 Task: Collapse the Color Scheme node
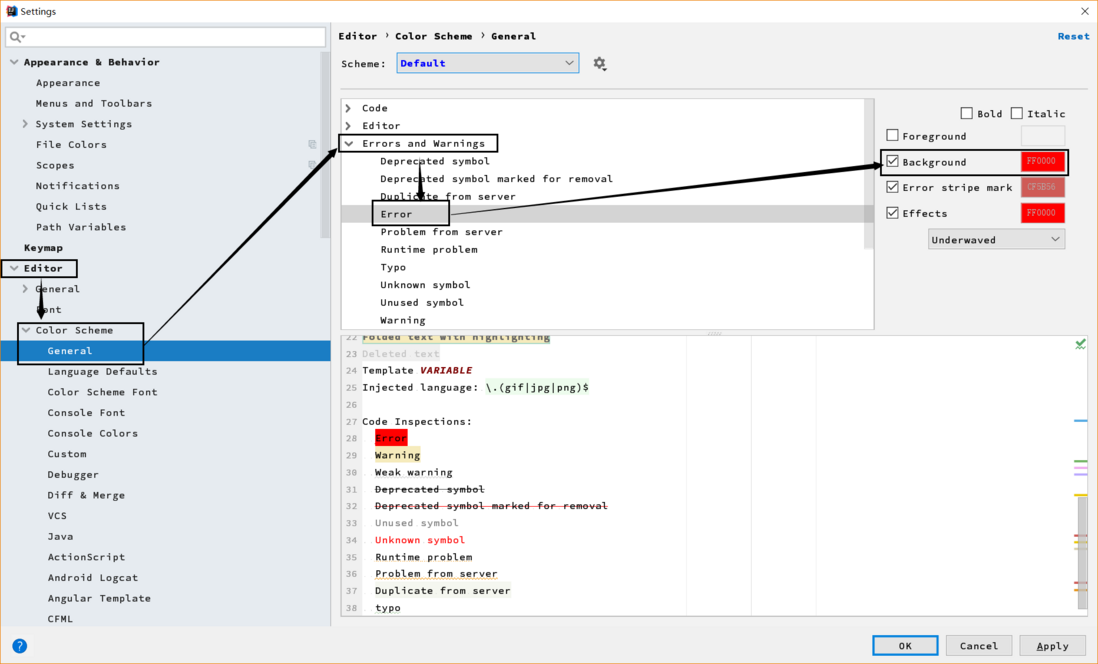tap(26, 330)
